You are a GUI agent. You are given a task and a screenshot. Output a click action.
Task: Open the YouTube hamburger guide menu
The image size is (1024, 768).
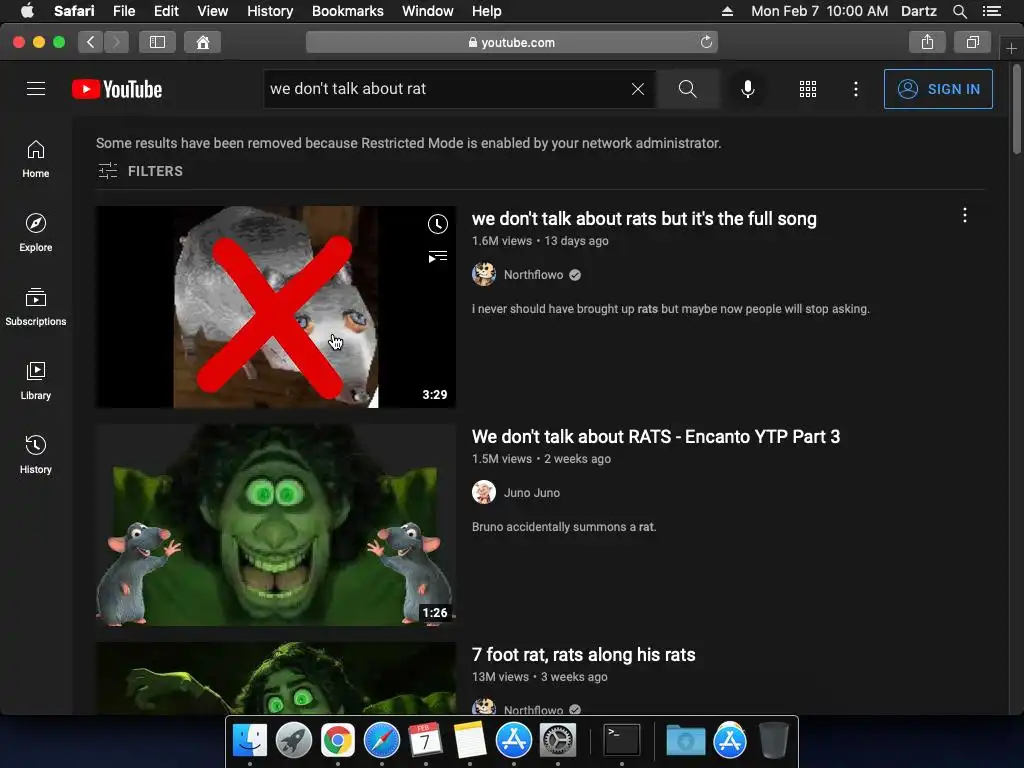pyautogui.click(x=36, y=89)
